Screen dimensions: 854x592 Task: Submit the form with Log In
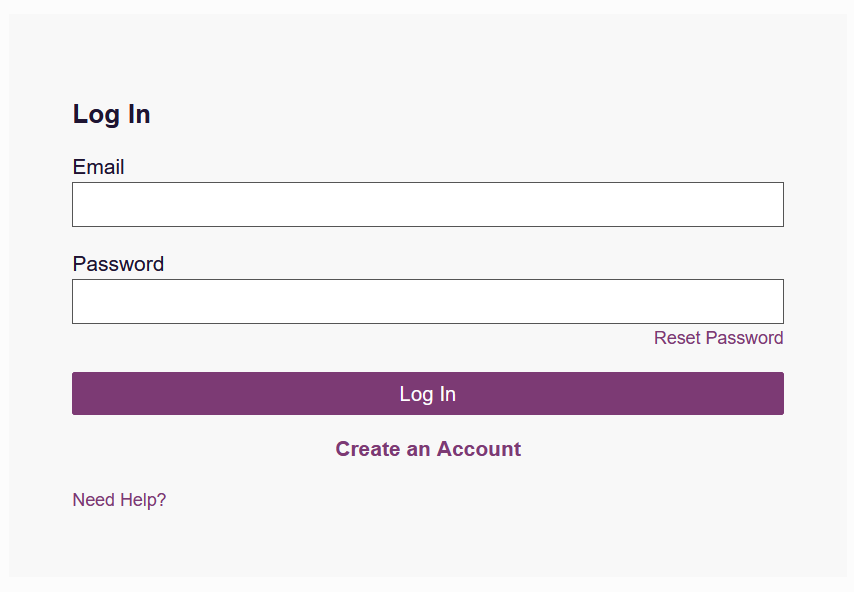coord(427,394)
